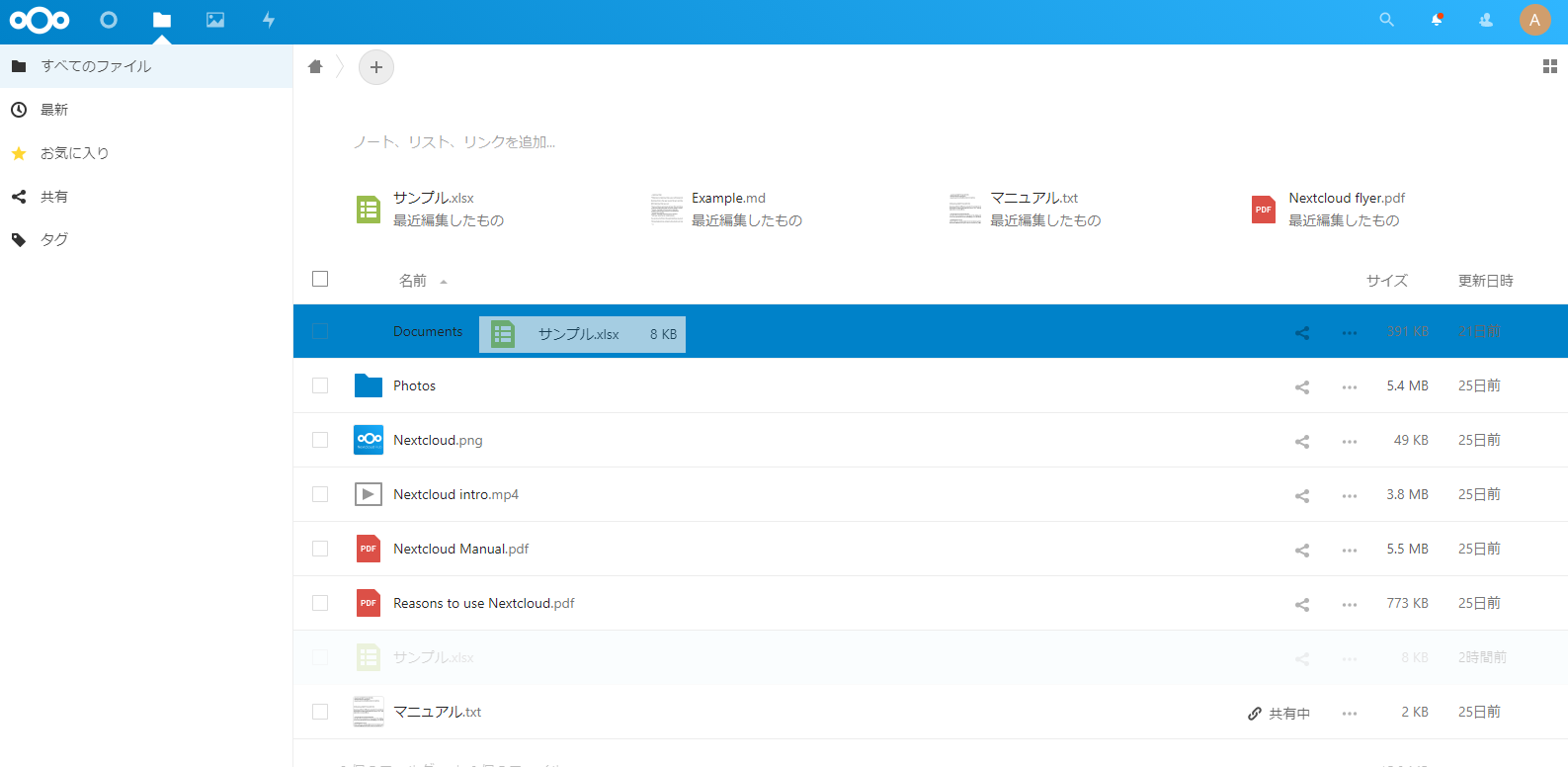Viewport: 1568px width, 767px height.
Task: Click the ノート、リスト、リンクを追加 field
Action: (x=454, y=142)
